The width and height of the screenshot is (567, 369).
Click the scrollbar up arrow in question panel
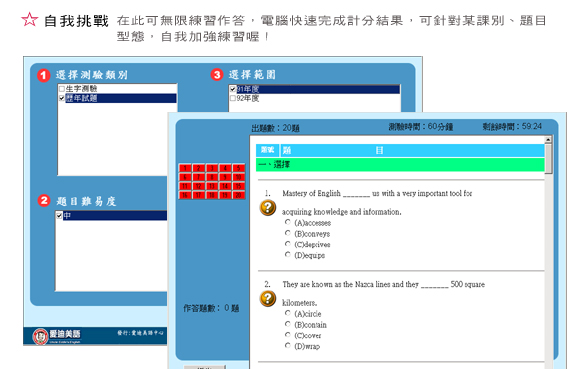[x=548, y=140]
